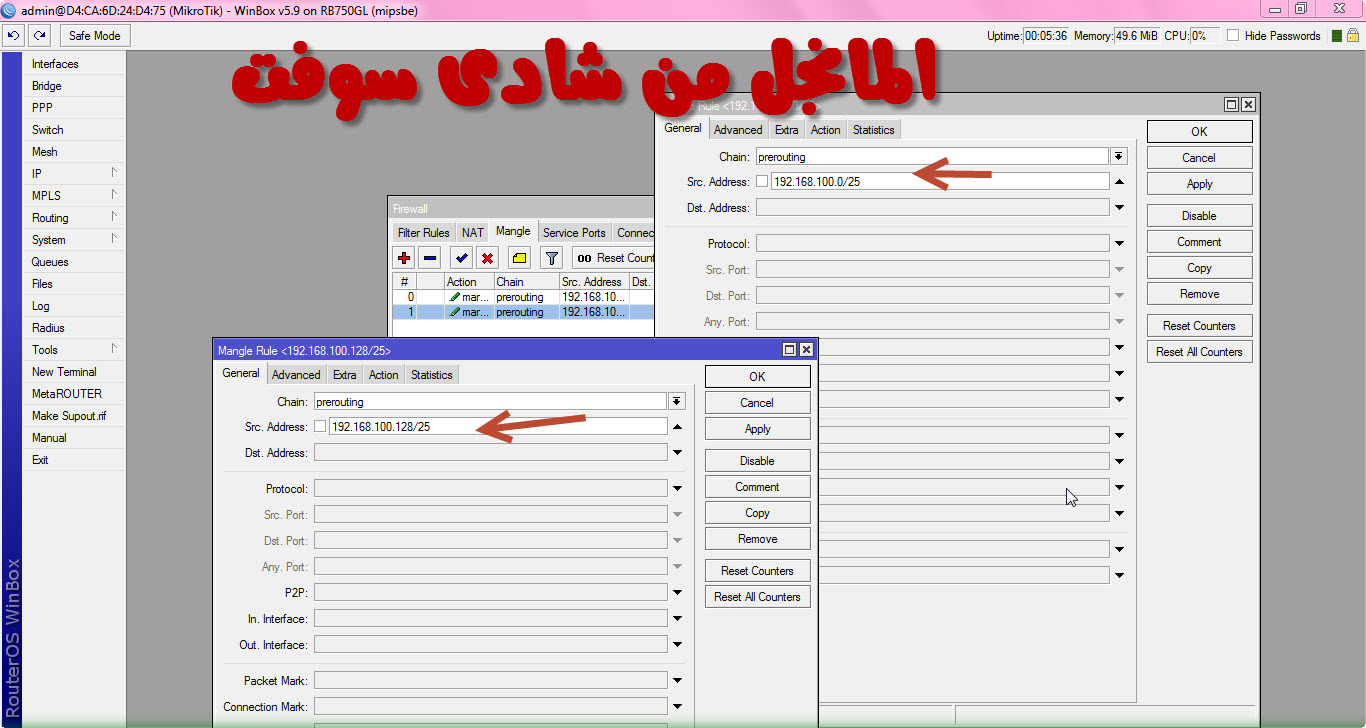1366x728 pixels.
Task: Expand Dst. Address in the 192.168.100.0/25 rule
Action: click(x=1119, y=208)
